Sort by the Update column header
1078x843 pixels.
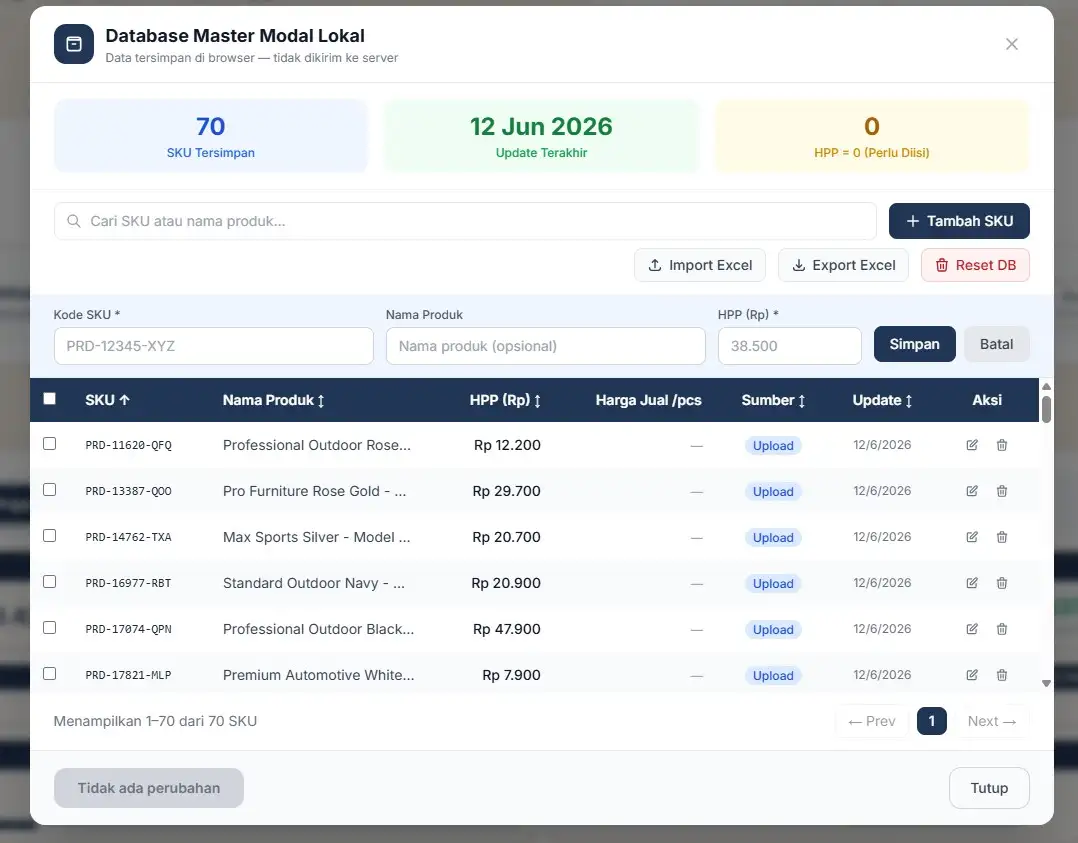tap(883, 400)
